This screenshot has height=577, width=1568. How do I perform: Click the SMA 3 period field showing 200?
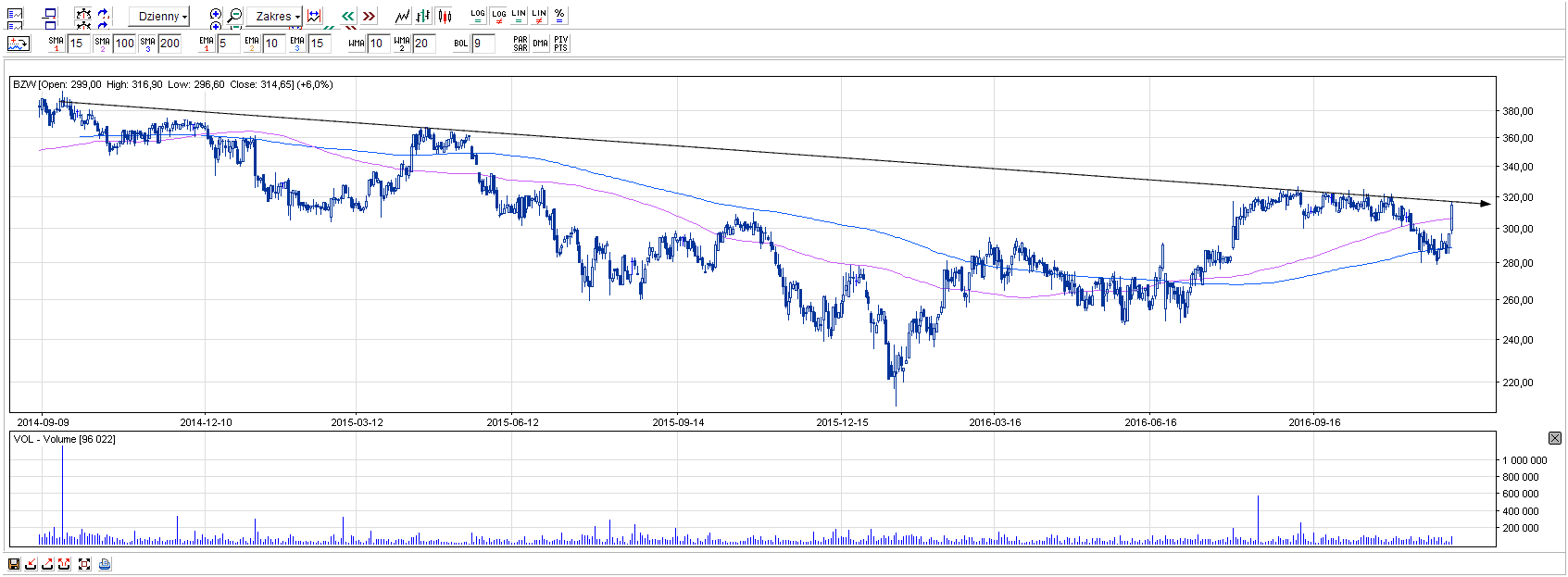pos(170,44)
